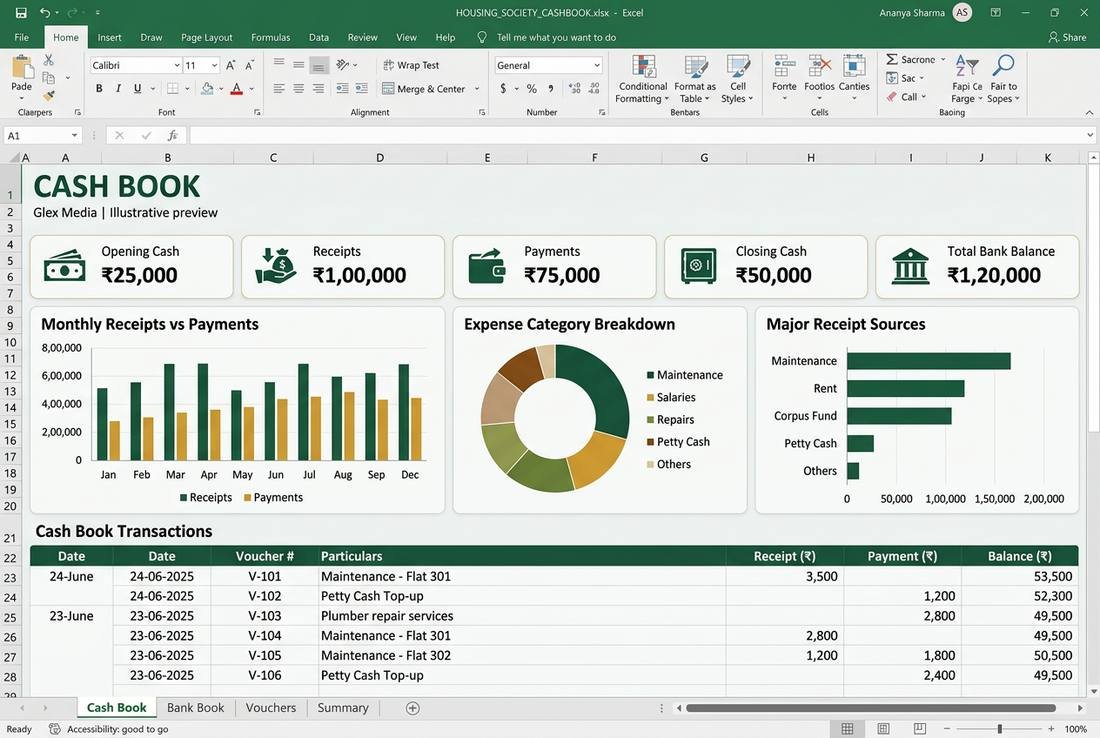Image resolution: width=1100 pixels, height=738 pixels.
Task: Open the sort and filter A-Z funnel icon
Action: [x=967, y=65]
